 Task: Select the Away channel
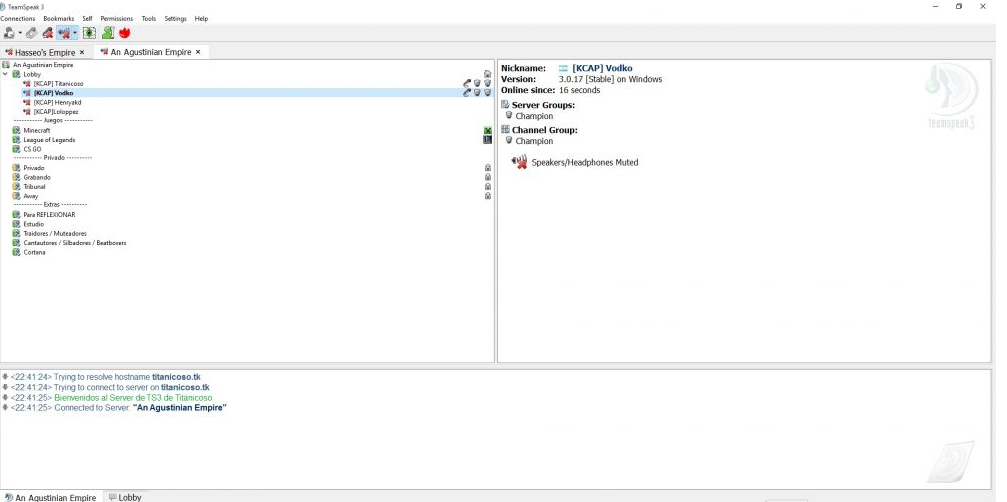[x=31, y=196]
